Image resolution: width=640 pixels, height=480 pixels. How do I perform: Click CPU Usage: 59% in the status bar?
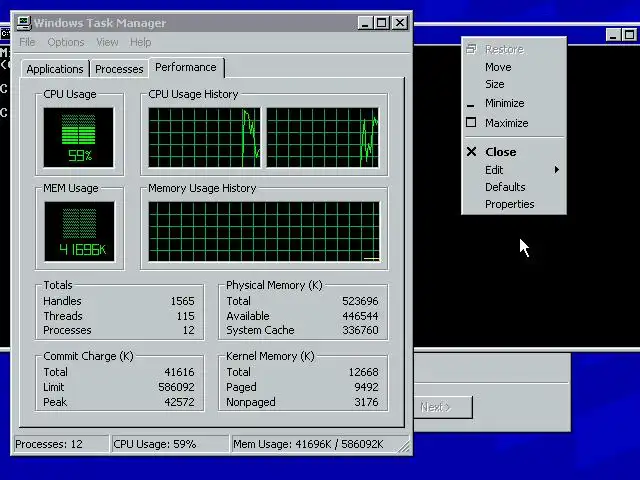point(170,444)
